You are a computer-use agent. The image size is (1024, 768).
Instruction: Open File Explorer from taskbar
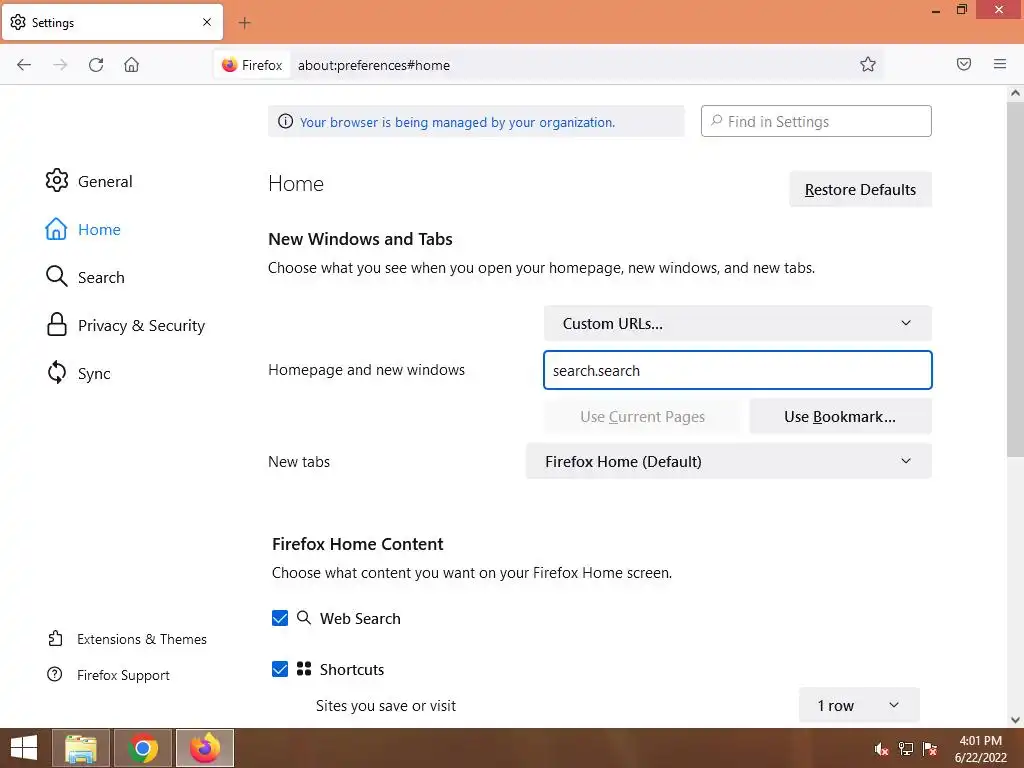tap(80, 748)
